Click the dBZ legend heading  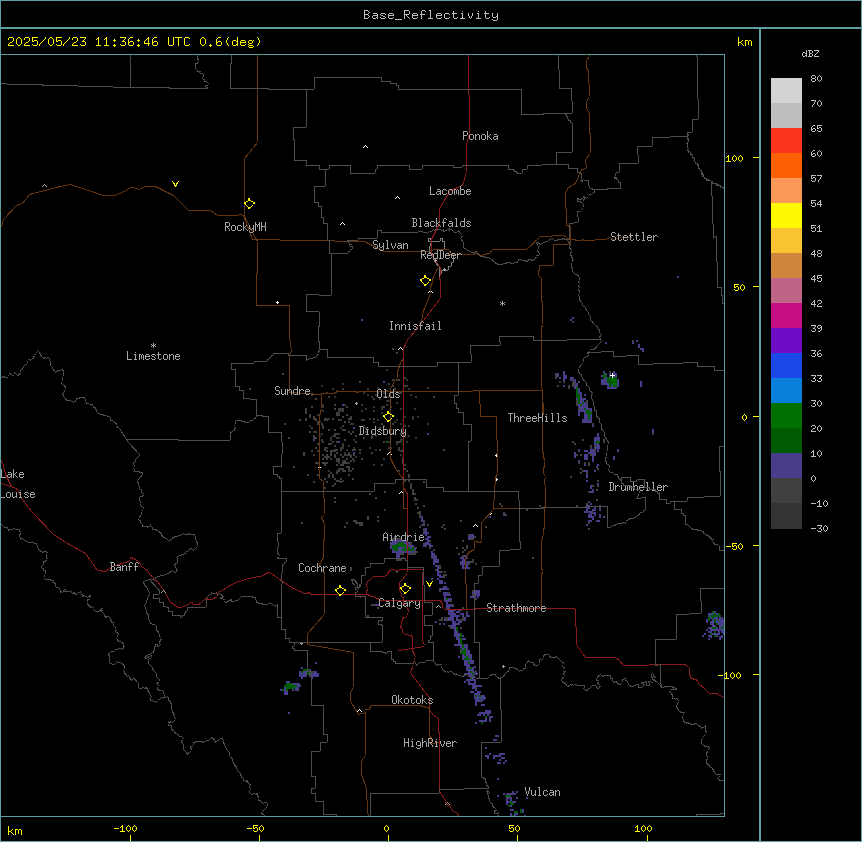coord(810,54)
